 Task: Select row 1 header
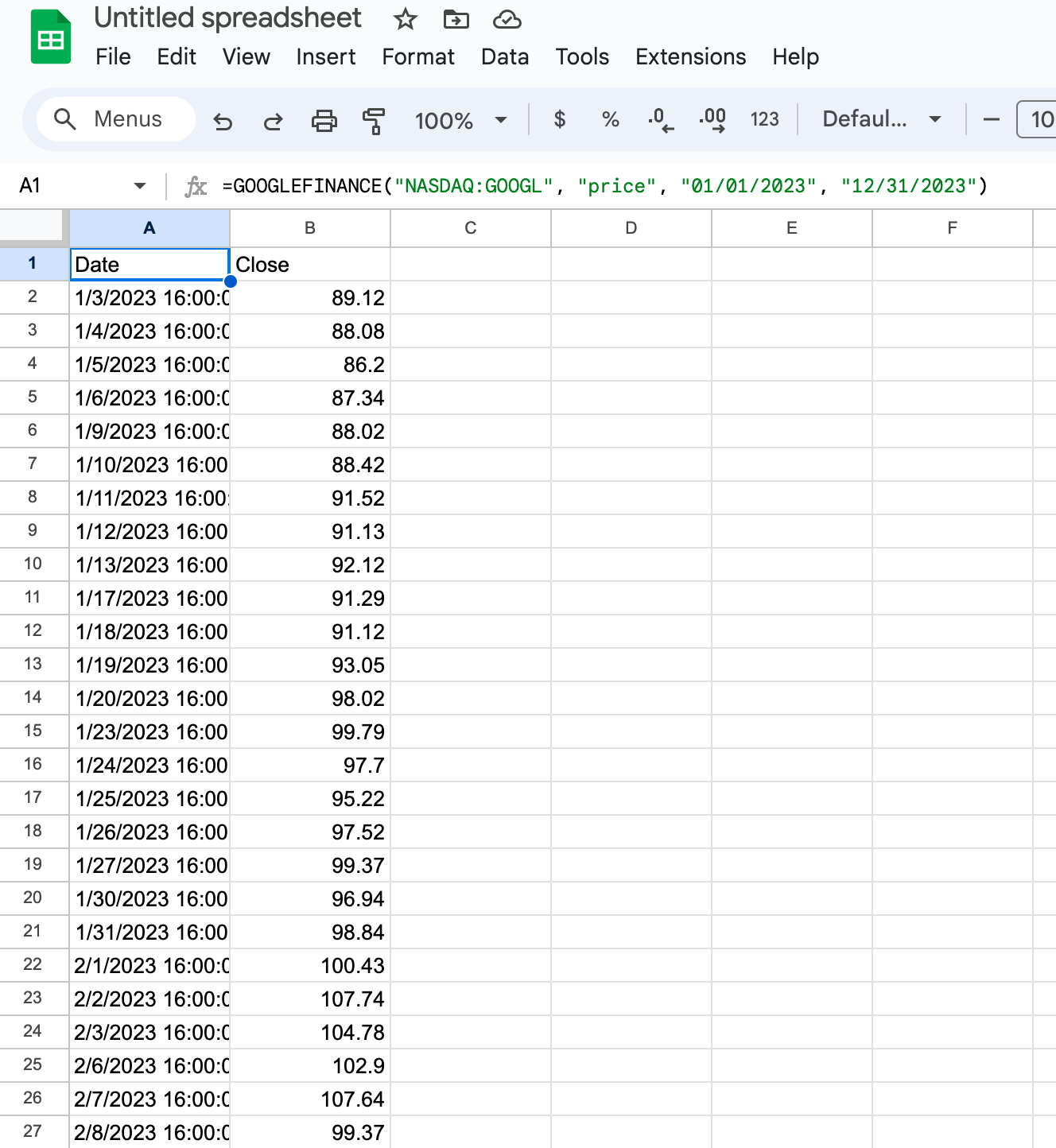[x=33, y=264]
